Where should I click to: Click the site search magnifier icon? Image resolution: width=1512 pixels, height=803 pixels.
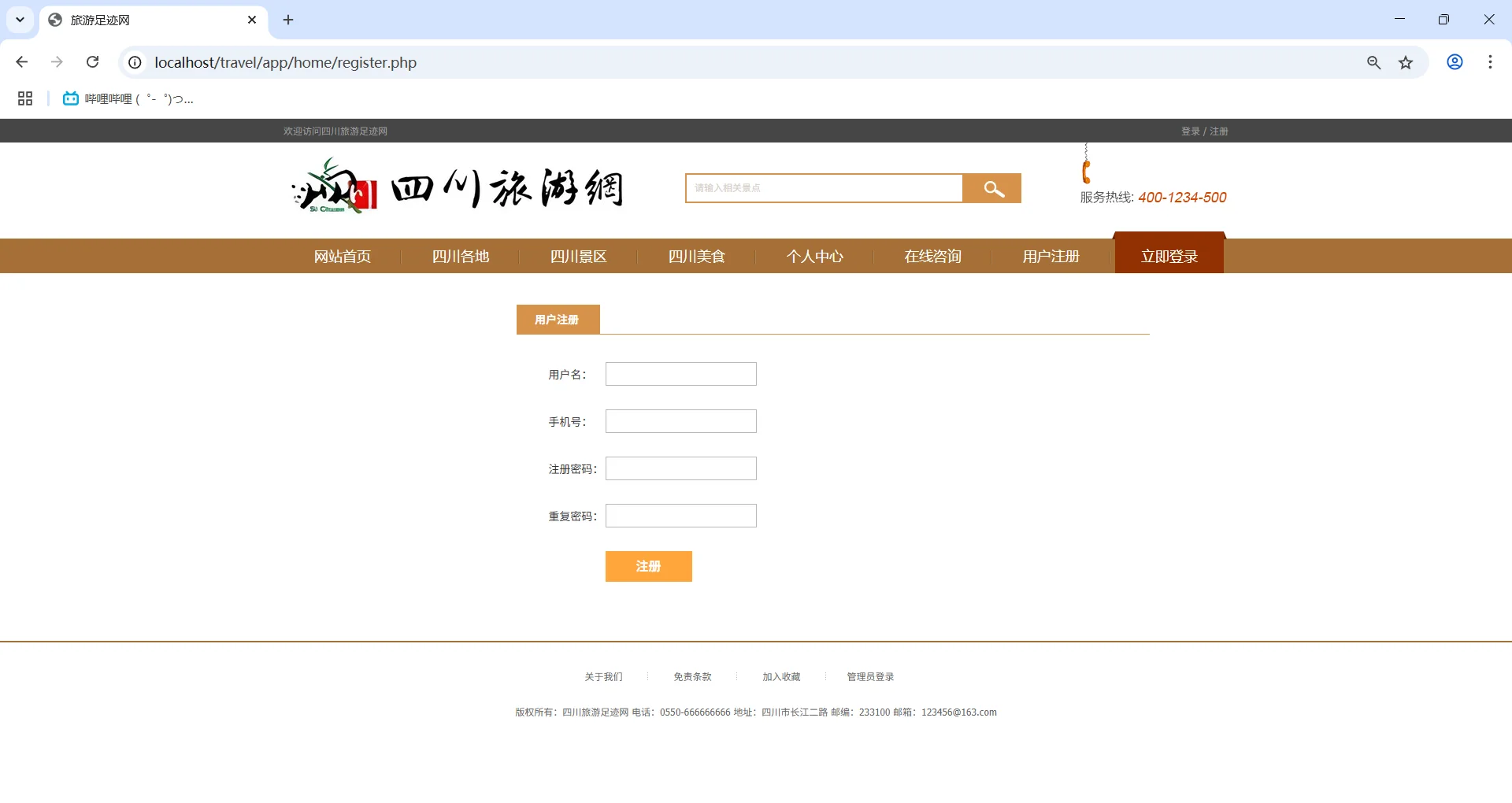991,188
